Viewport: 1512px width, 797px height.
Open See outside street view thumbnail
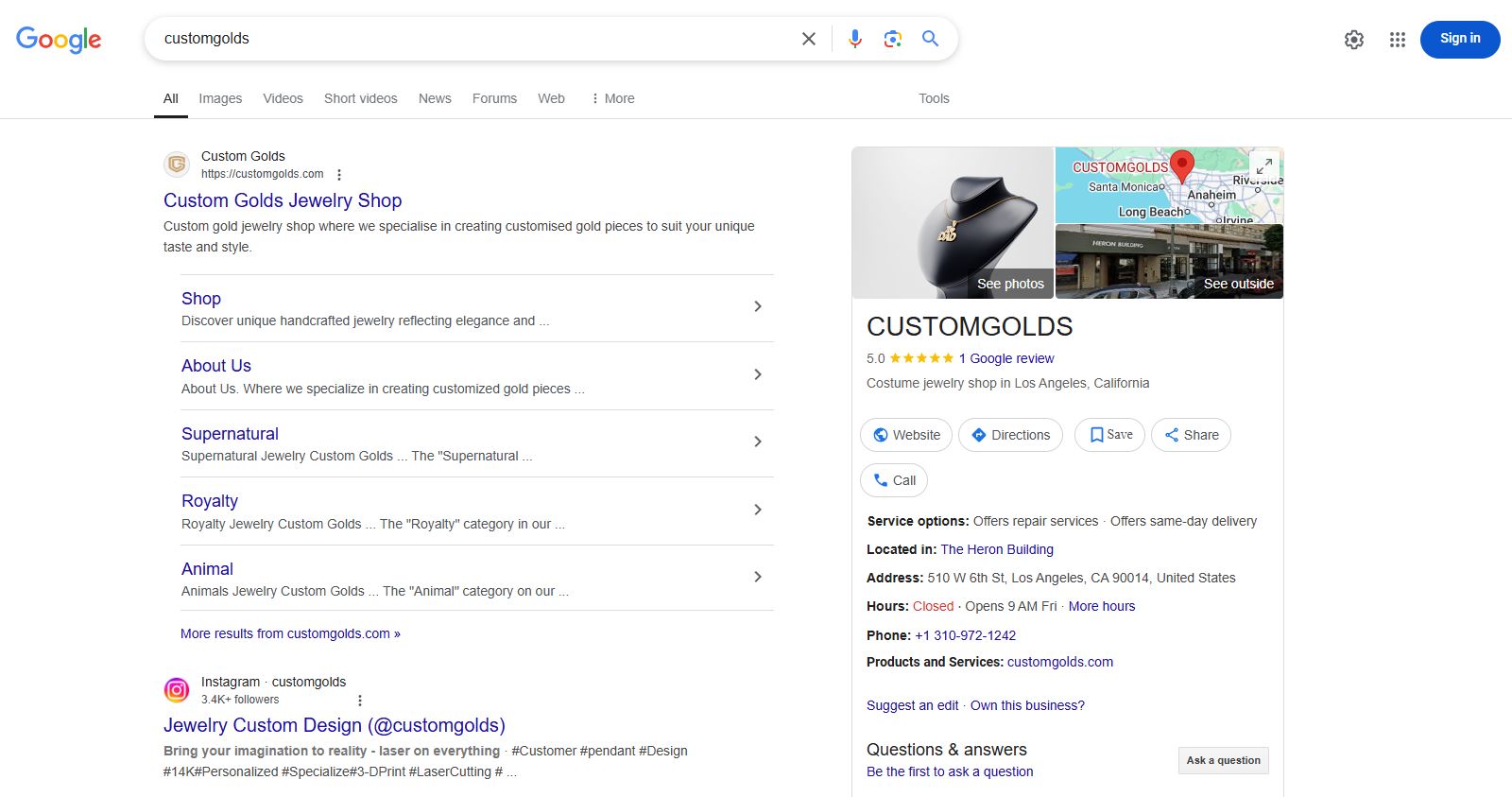pos(1169,262)
